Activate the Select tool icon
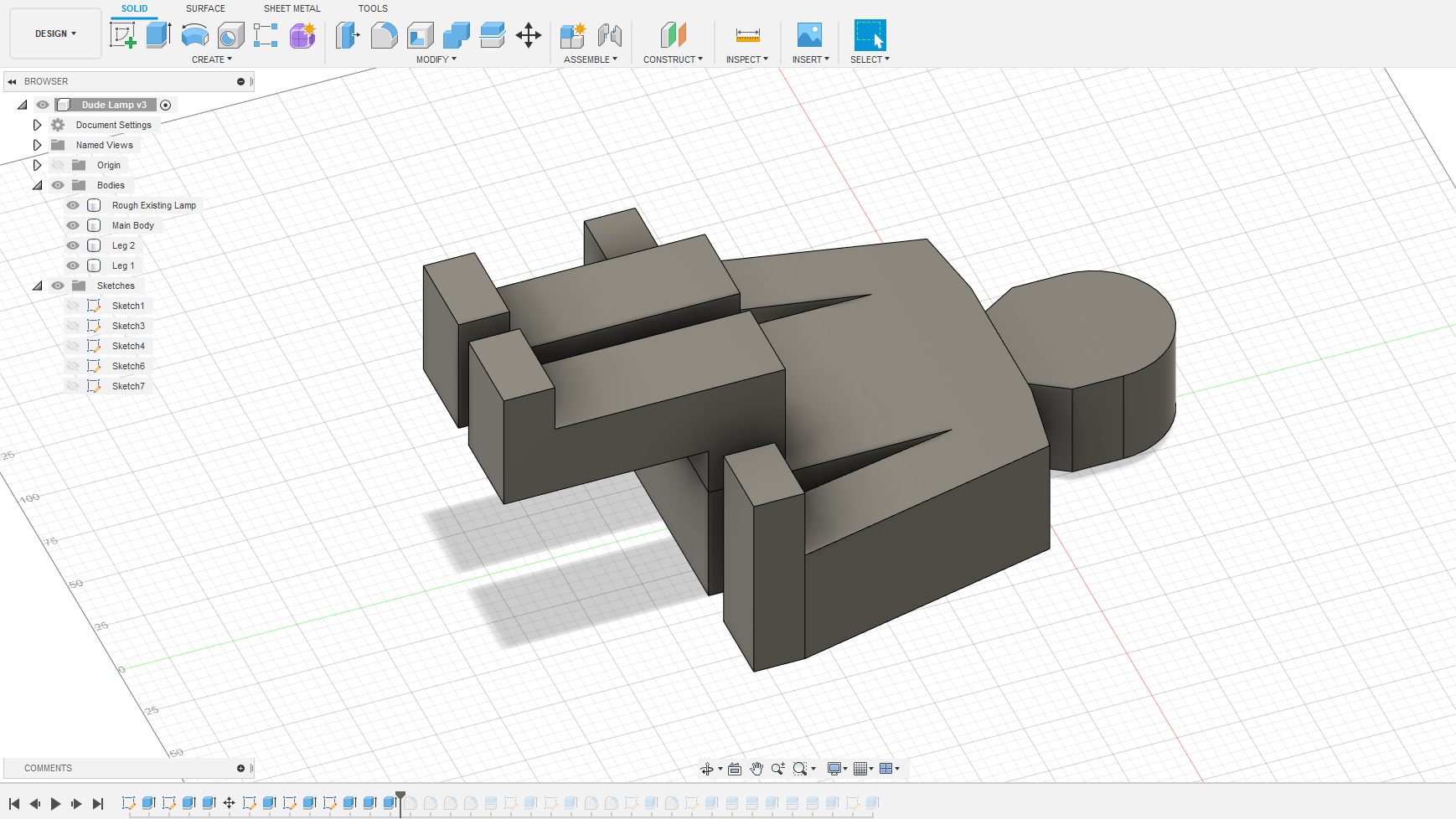Viewport: 1456px width, 819px height. click(870, 35)
